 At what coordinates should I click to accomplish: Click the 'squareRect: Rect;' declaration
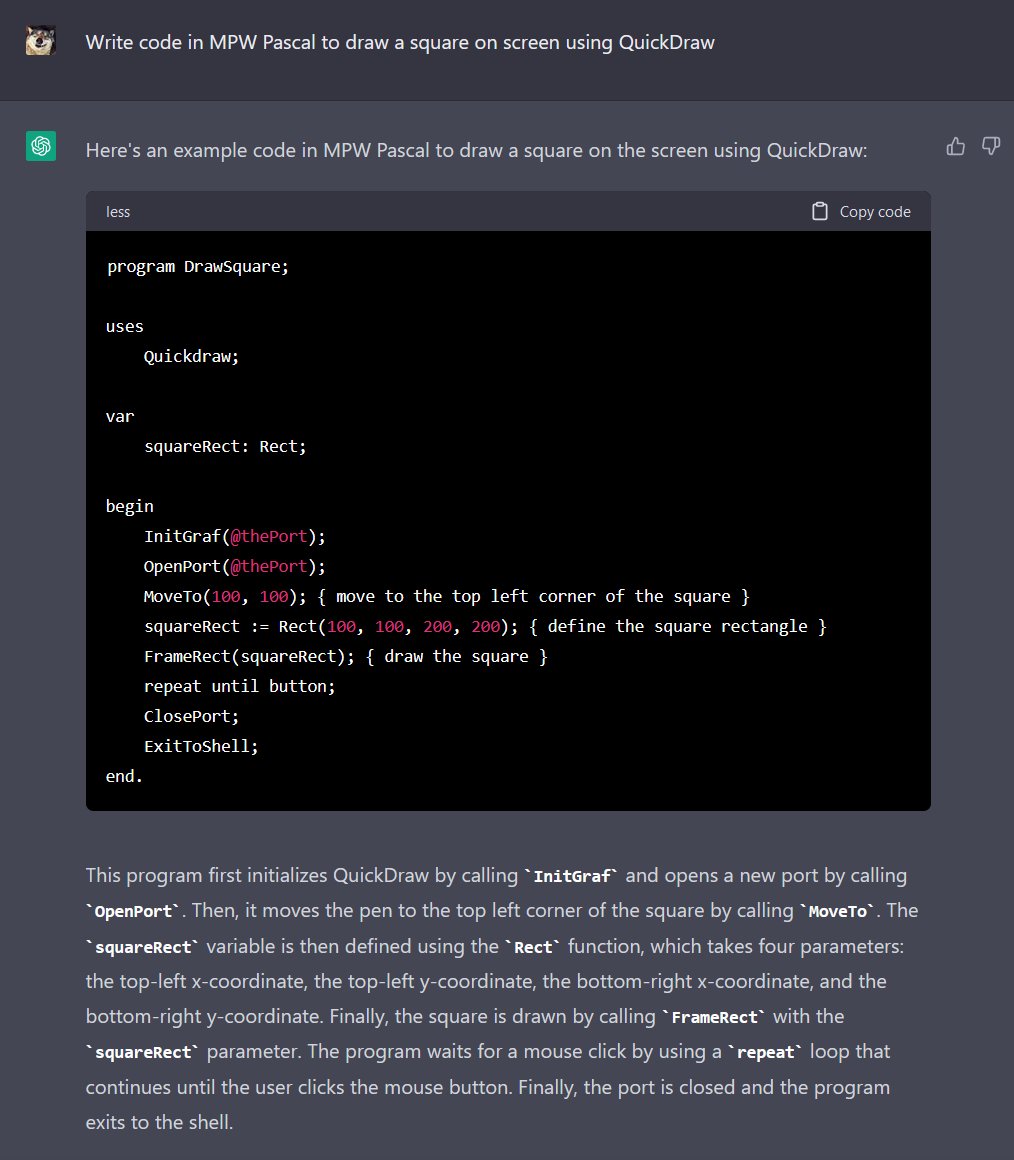tap(225, 447)
